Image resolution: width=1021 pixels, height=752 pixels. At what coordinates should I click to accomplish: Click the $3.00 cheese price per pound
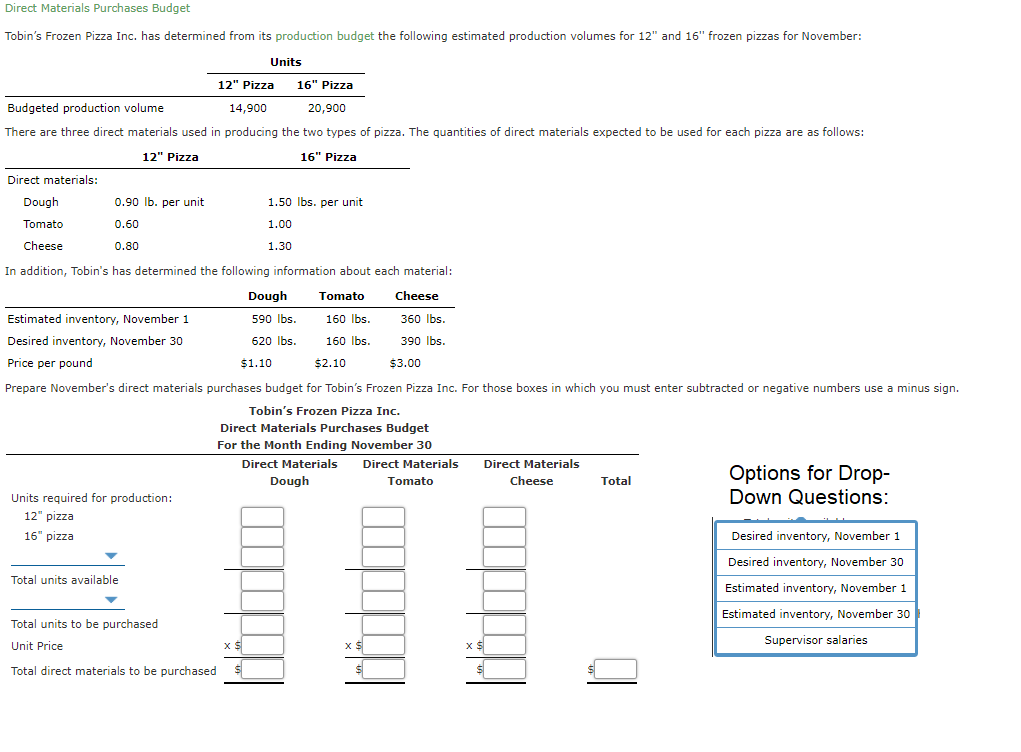[405, 363]
